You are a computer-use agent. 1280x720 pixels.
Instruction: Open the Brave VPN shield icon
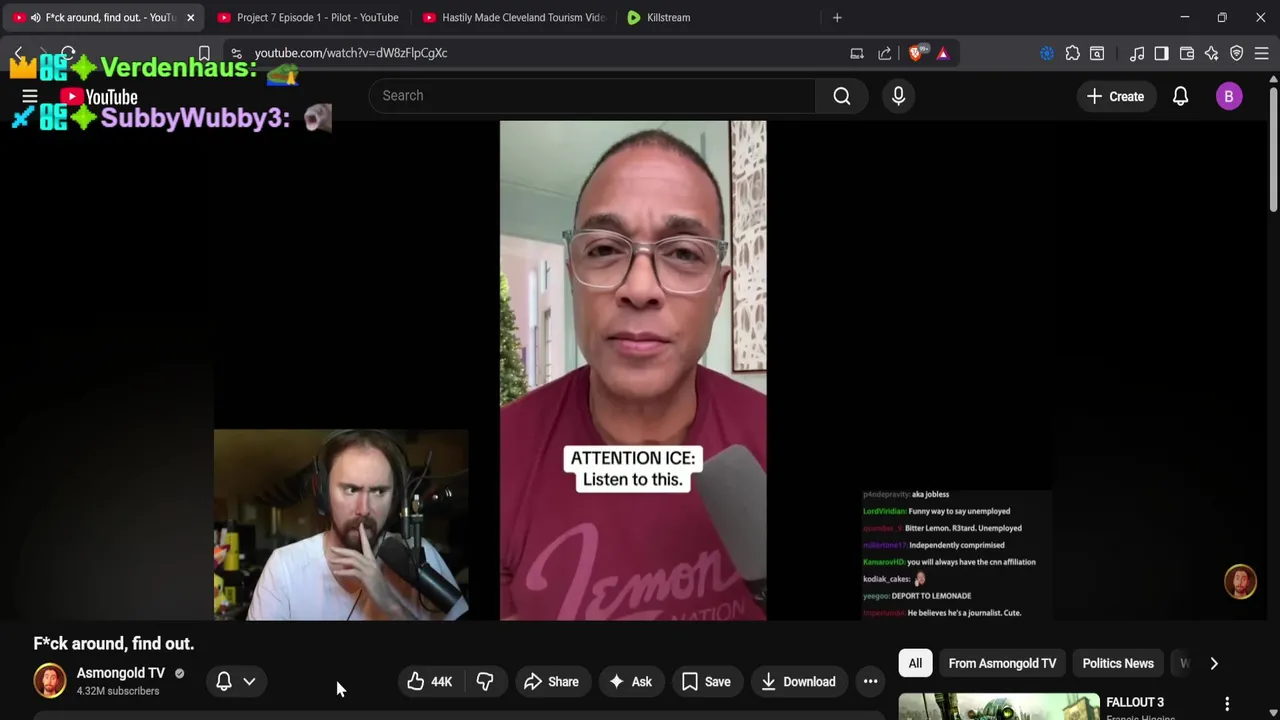point(1237,53)
